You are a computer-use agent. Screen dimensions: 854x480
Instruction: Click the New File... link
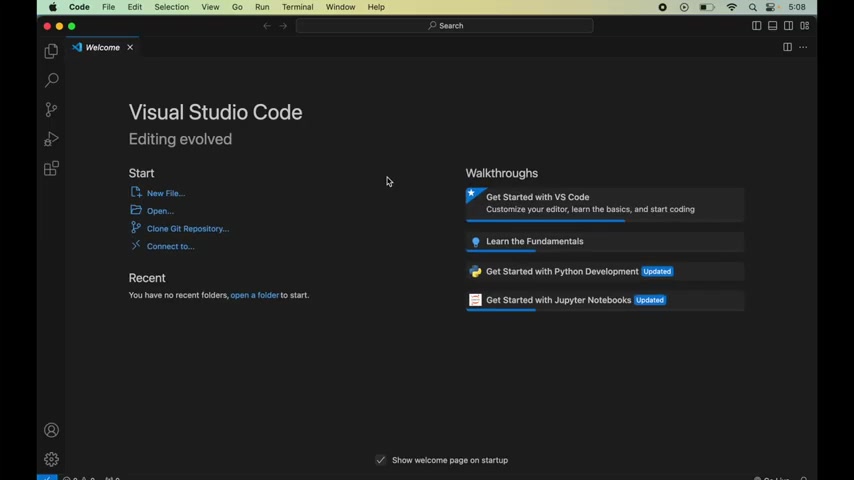pos(165,193)
